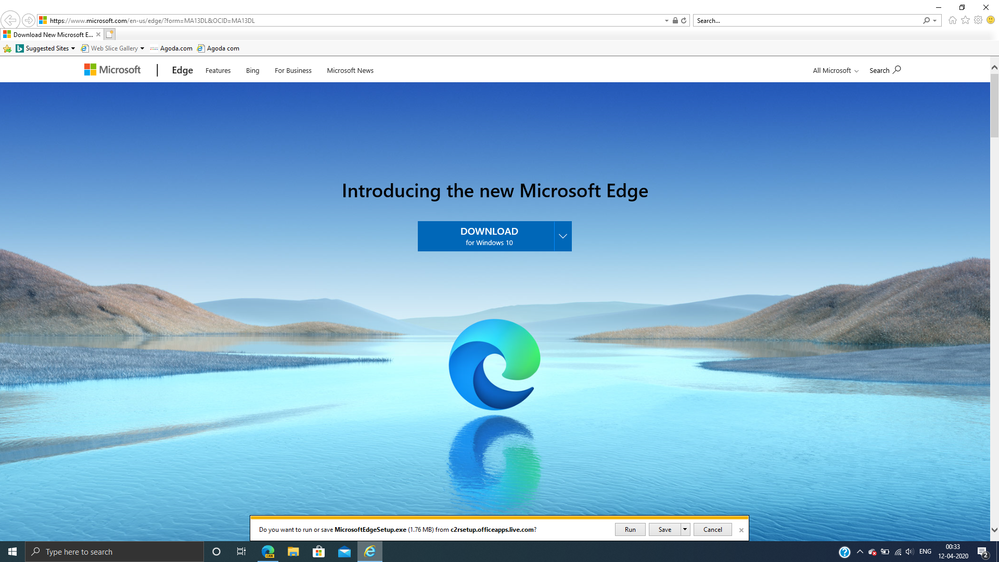Click the browser Forward arrow button
Viewport: 999px width, 562px height.
coord(28,20)
